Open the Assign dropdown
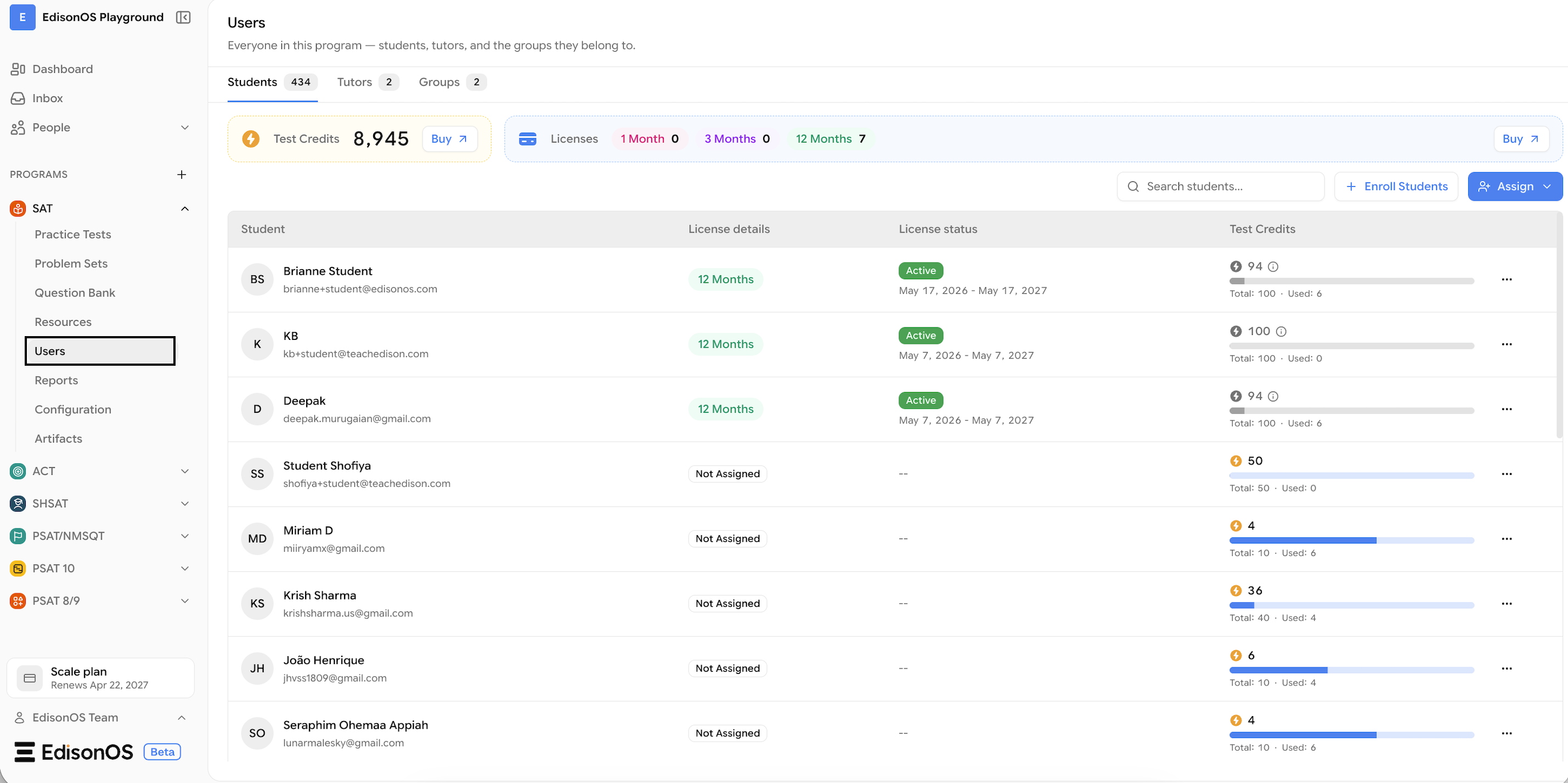The image size is (1568, 783). [1514, 186]
